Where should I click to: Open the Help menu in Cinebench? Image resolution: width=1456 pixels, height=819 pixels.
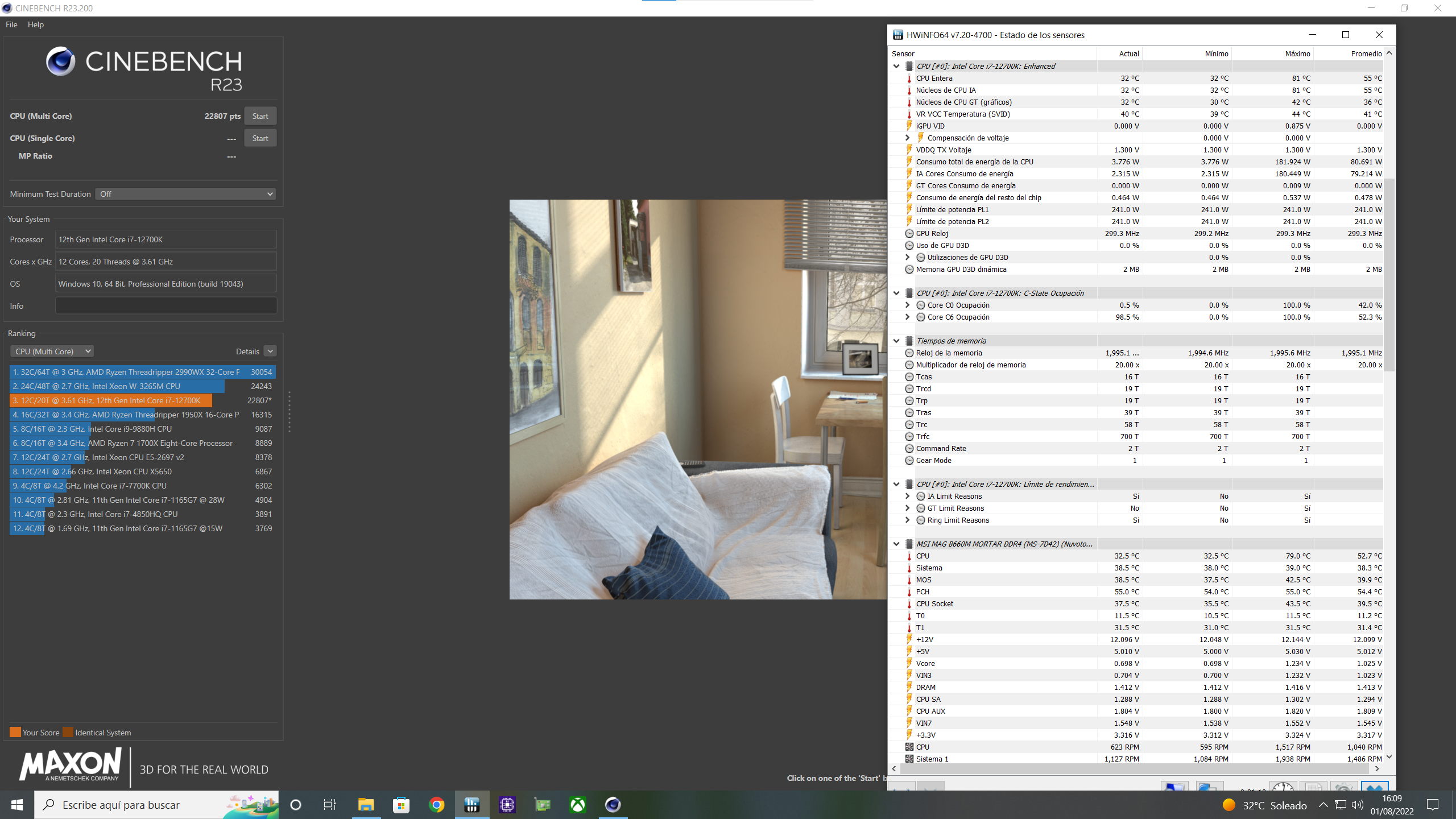click(x=36, y=24)
